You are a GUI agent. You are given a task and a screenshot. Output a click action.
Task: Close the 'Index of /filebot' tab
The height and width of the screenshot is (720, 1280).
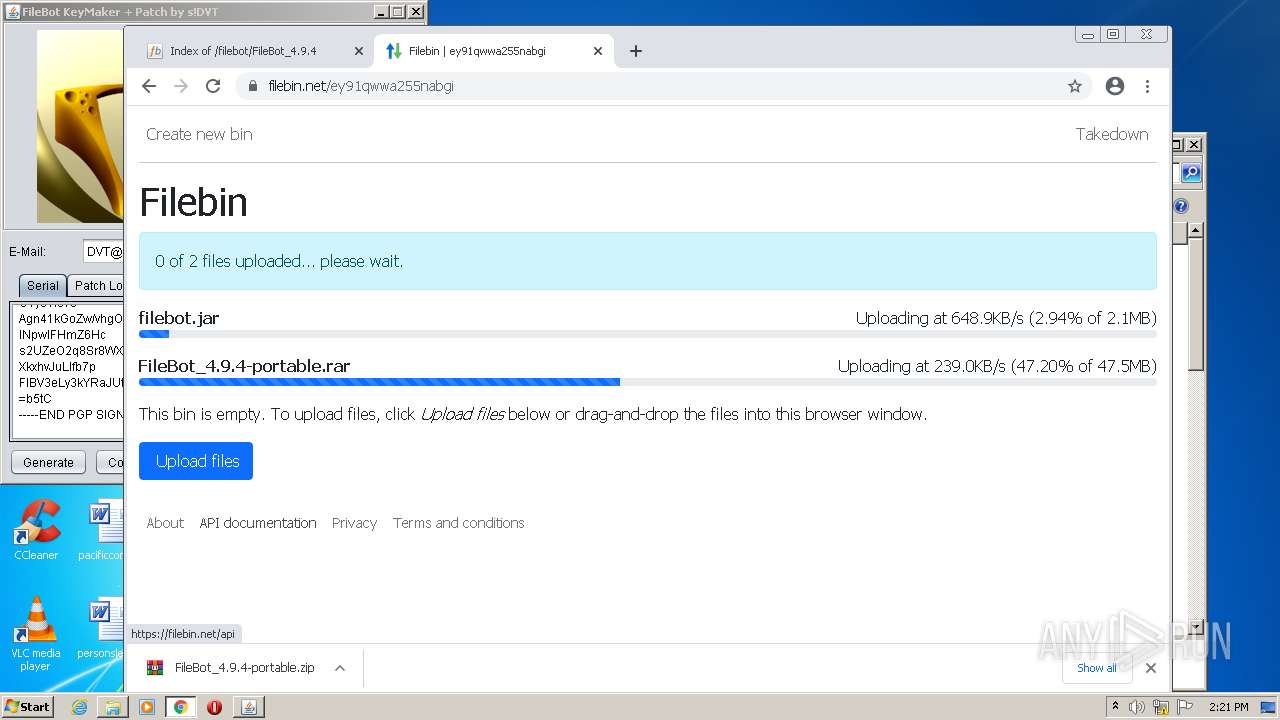click(359, 51)
